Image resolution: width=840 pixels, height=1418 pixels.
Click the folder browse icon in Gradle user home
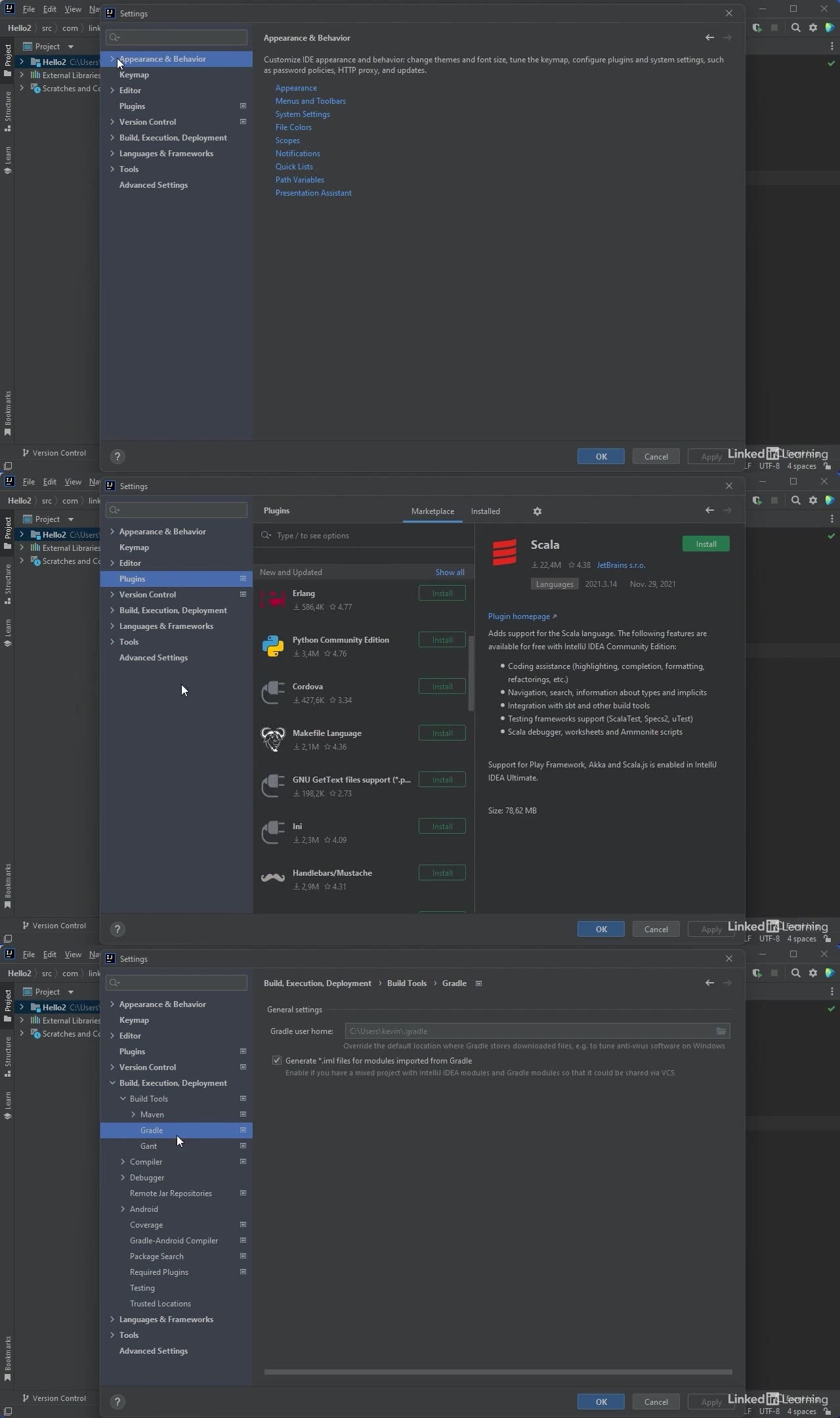coord(721,1031)
